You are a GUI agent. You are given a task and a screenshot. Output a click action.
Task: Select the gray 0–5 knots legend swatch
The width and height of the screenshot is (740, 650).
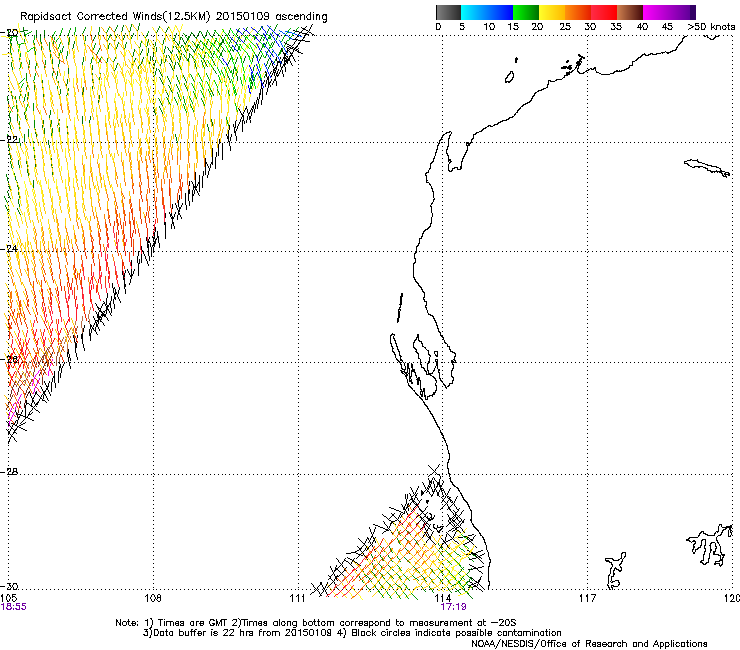[x=448, y=12]
